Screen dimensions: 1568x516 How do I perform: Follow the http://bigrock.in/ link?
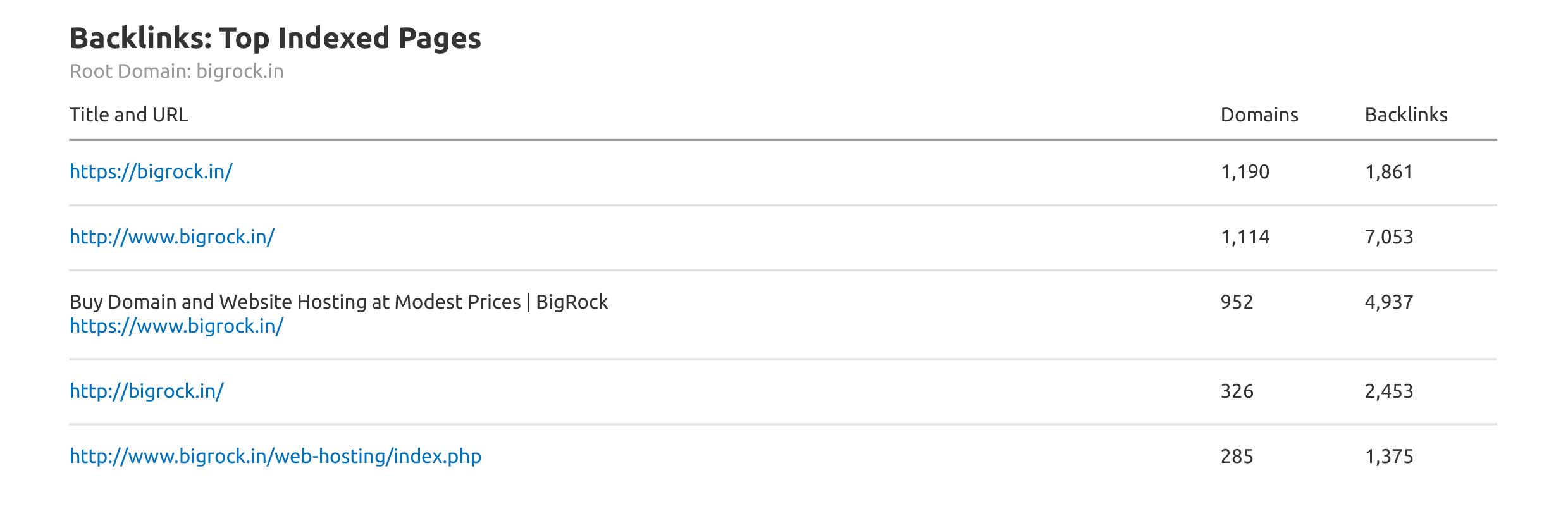coord(147,391)
